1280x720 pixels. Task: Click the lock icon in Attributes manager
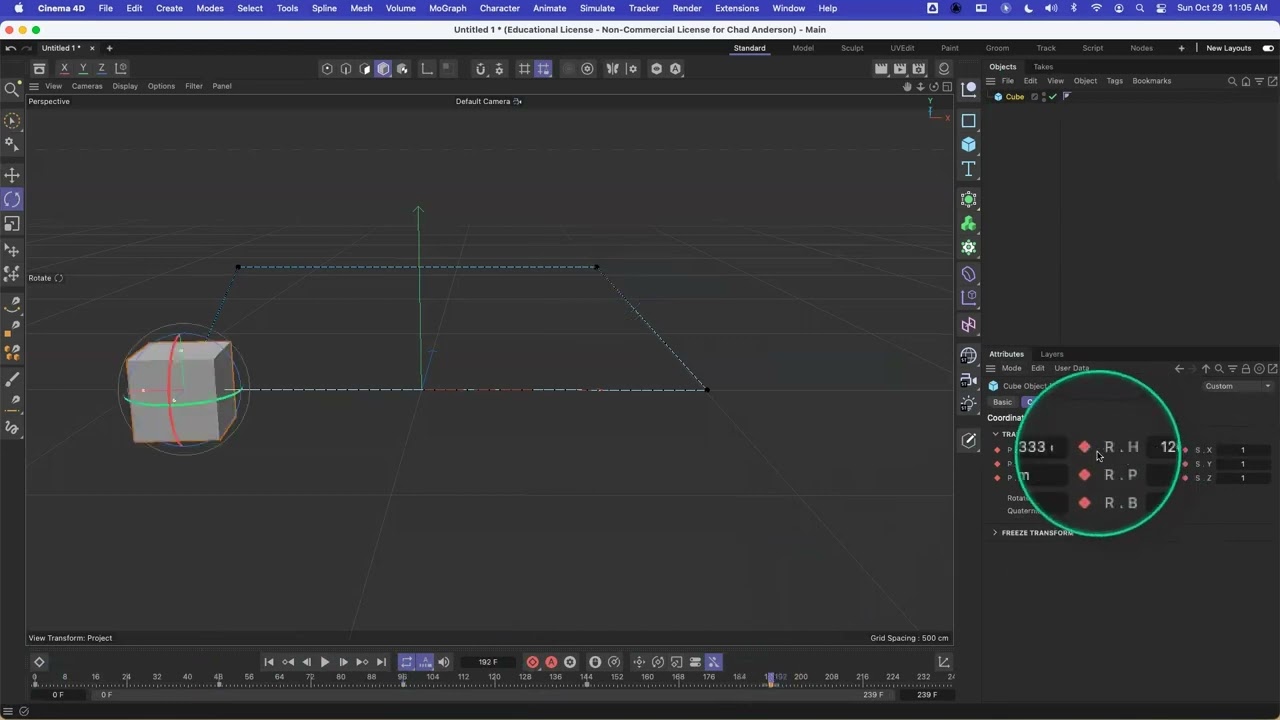click(1245, 369)
